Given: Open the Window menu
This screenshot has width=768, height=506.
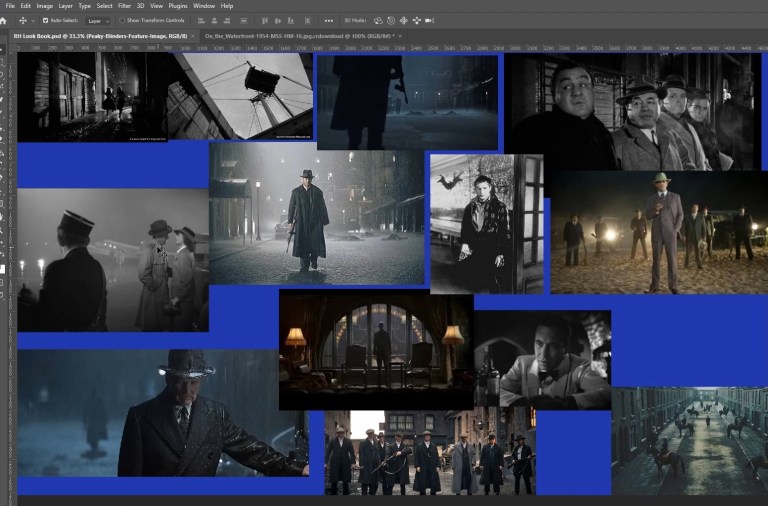Looking at the screenshot, I should [204, 6].
